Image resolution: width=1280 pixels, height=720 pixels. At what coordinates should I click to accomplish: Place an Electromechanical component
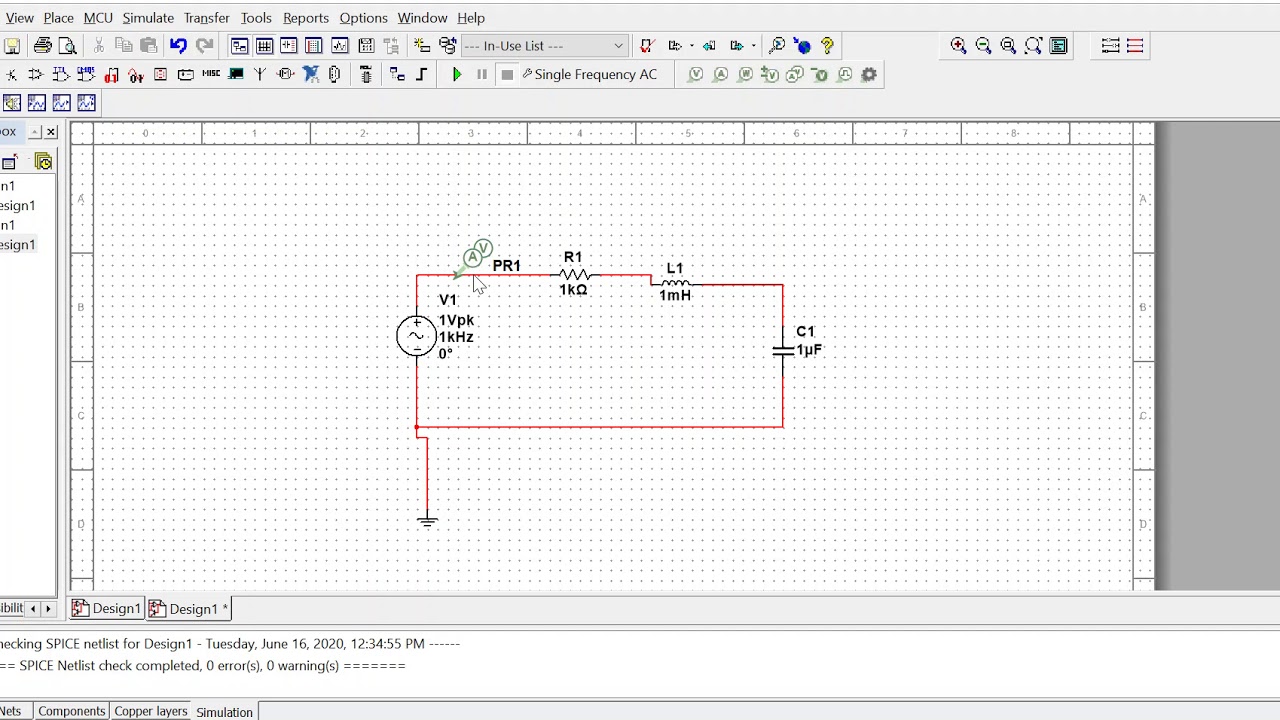click(285, 74)
